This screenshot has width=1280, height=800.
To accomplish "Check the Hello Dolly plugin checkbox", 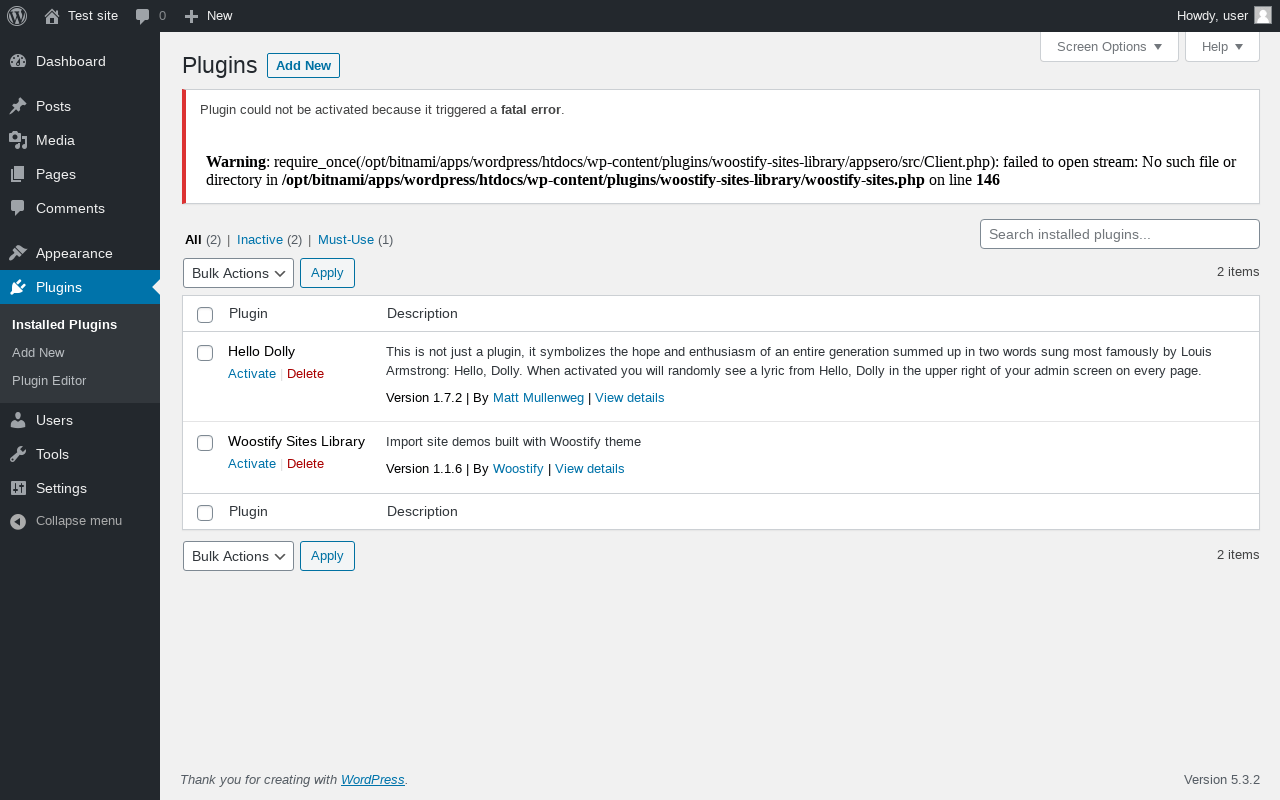I will click(x=205, y=353).
